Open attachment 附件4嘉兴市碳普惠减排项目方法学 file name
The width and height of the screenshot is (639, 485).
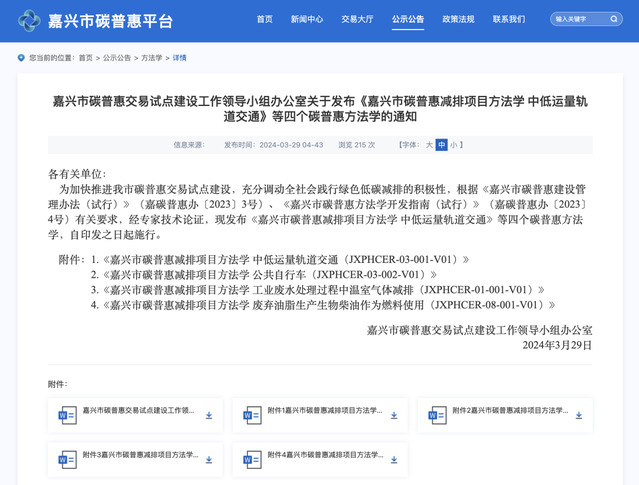(325, 455)
